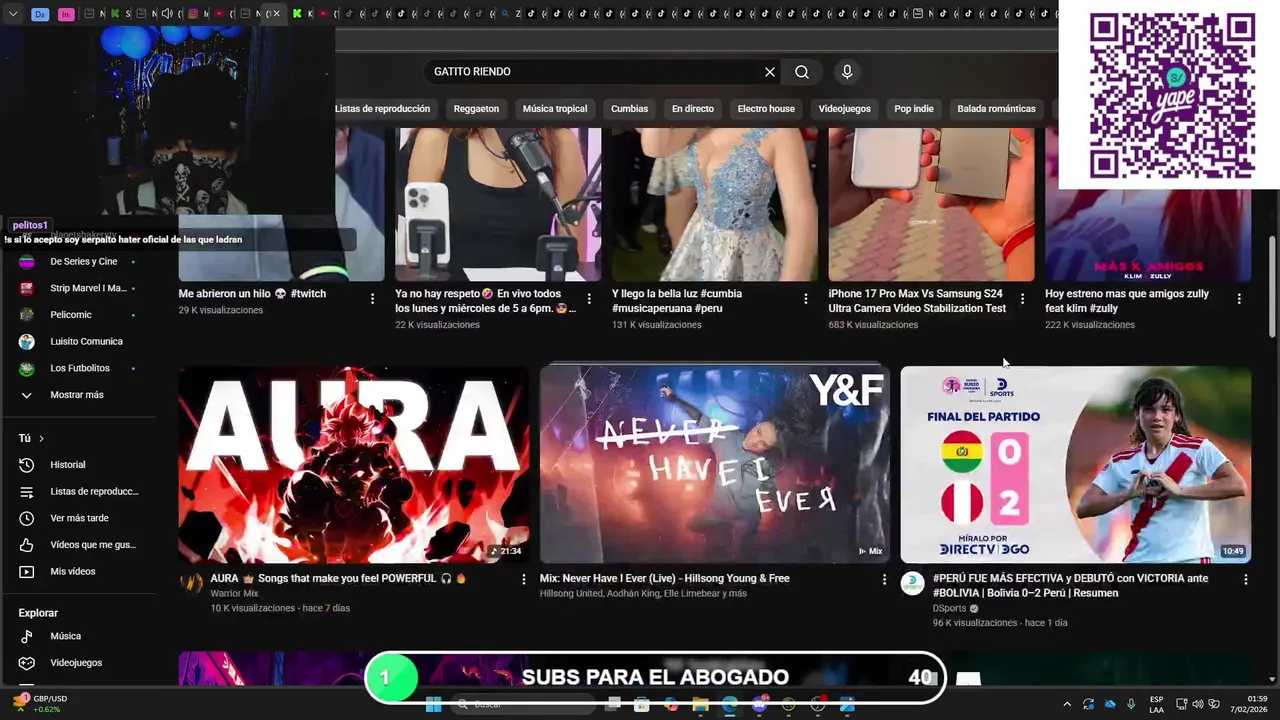1280x720 pixels.
Task: Close the active browser tab
Action: (x=277, y=14)
